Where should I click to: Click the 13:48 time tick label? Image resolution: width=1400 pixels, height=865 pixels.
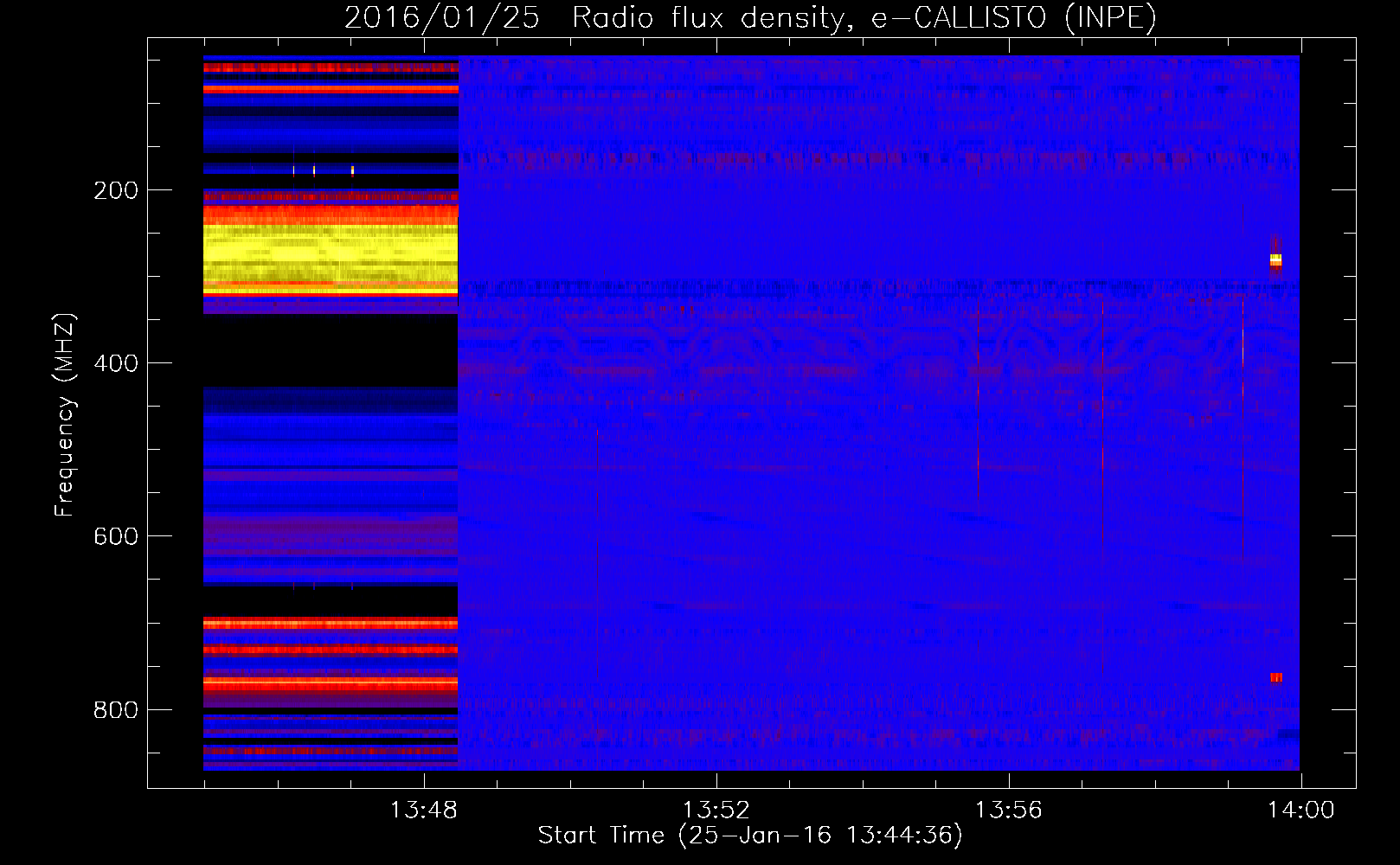[x=423, y=811]
